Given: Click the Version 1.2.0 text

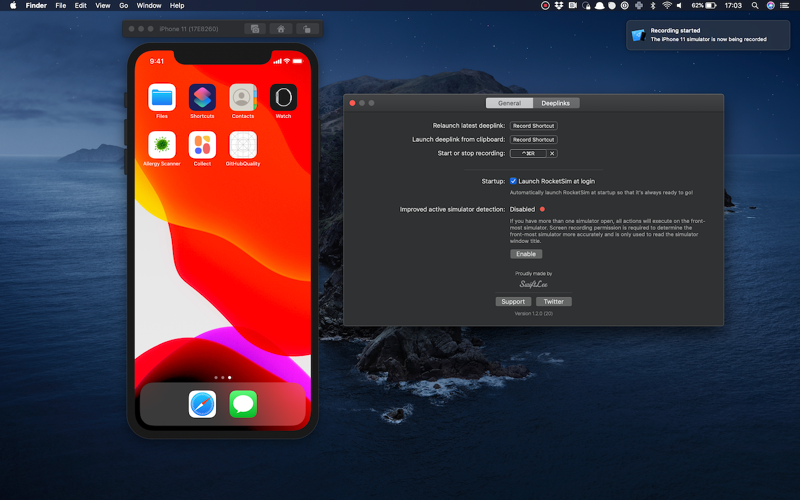Looking at the screenshot, I should [534, 314].
